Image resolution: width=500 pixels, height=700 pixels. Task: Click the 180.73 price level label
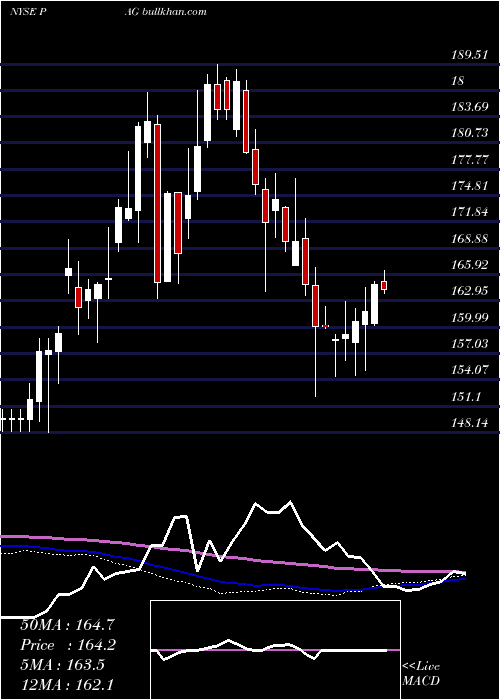pos(470,133)
